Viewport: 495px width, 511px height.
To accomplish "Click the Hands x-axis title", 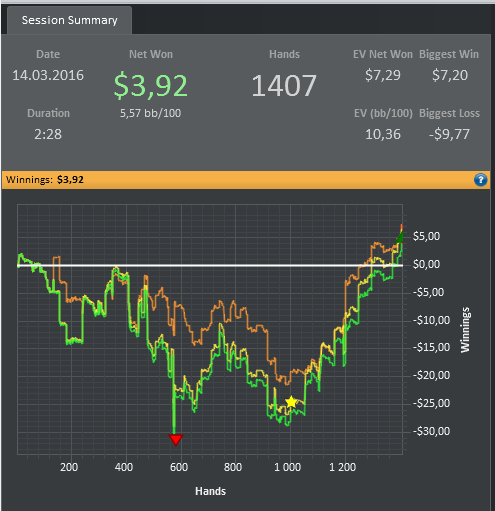I will pyautogui.click(x=210, y=491).
